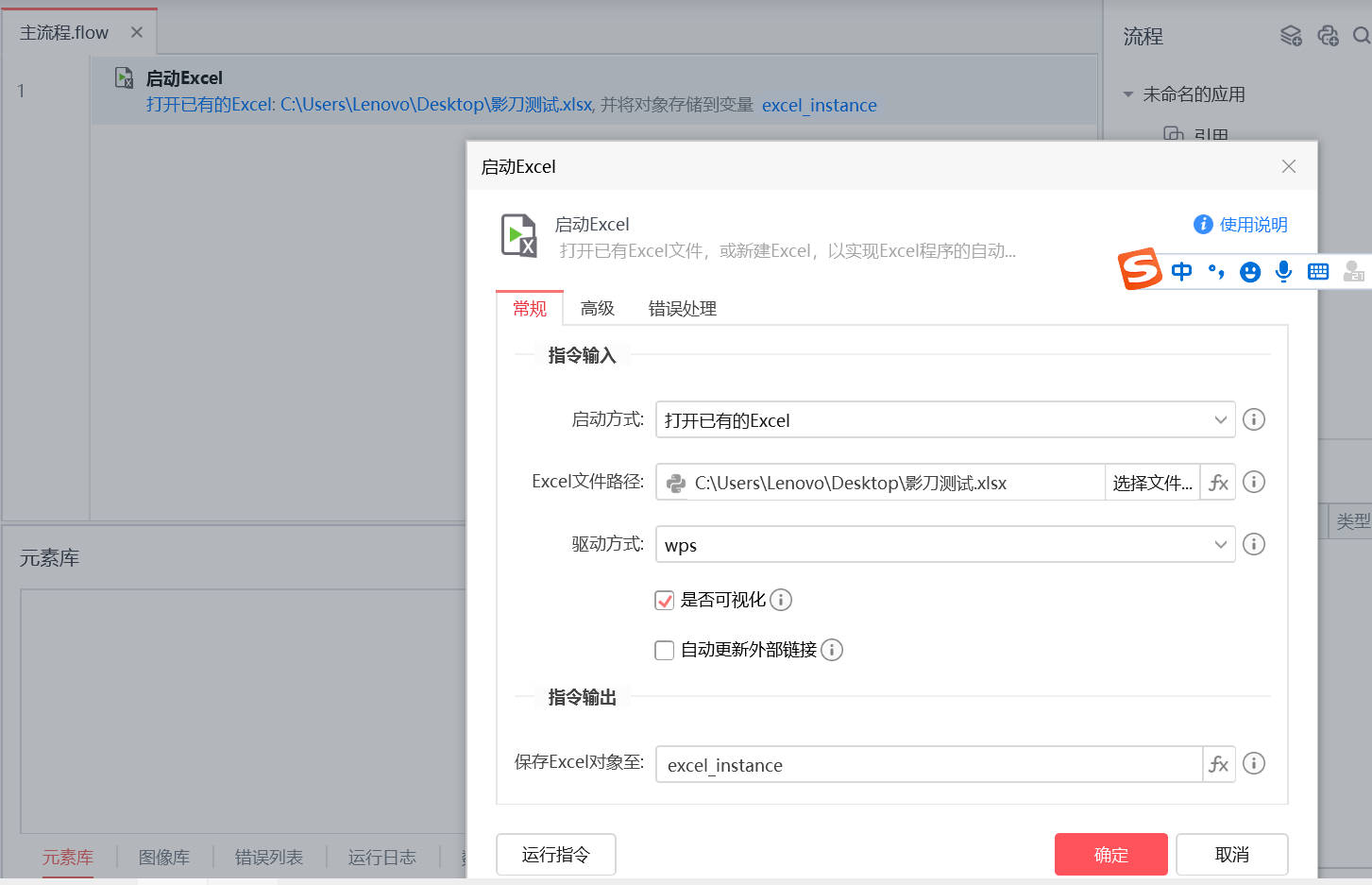Switch to the 高级 tab
Screen dimensions: 1372x885
pyautogui.click(x=597, y=309)
